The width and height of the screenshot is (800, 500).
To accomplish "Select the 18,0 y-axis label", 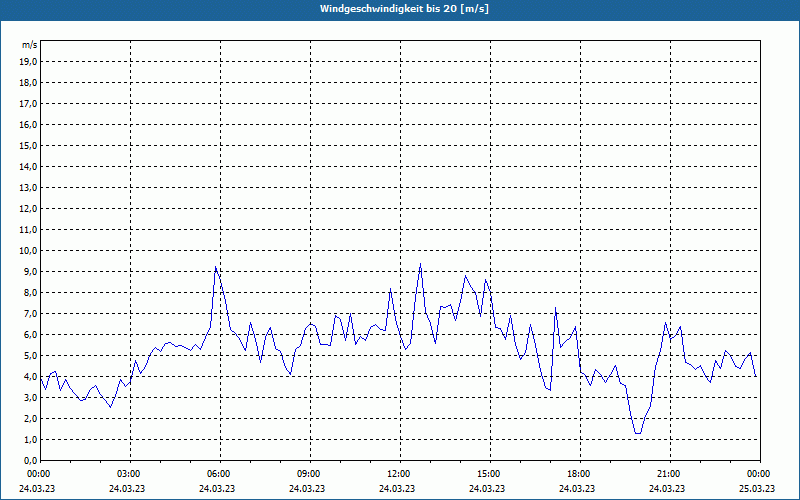I will (x=28, y=83).
